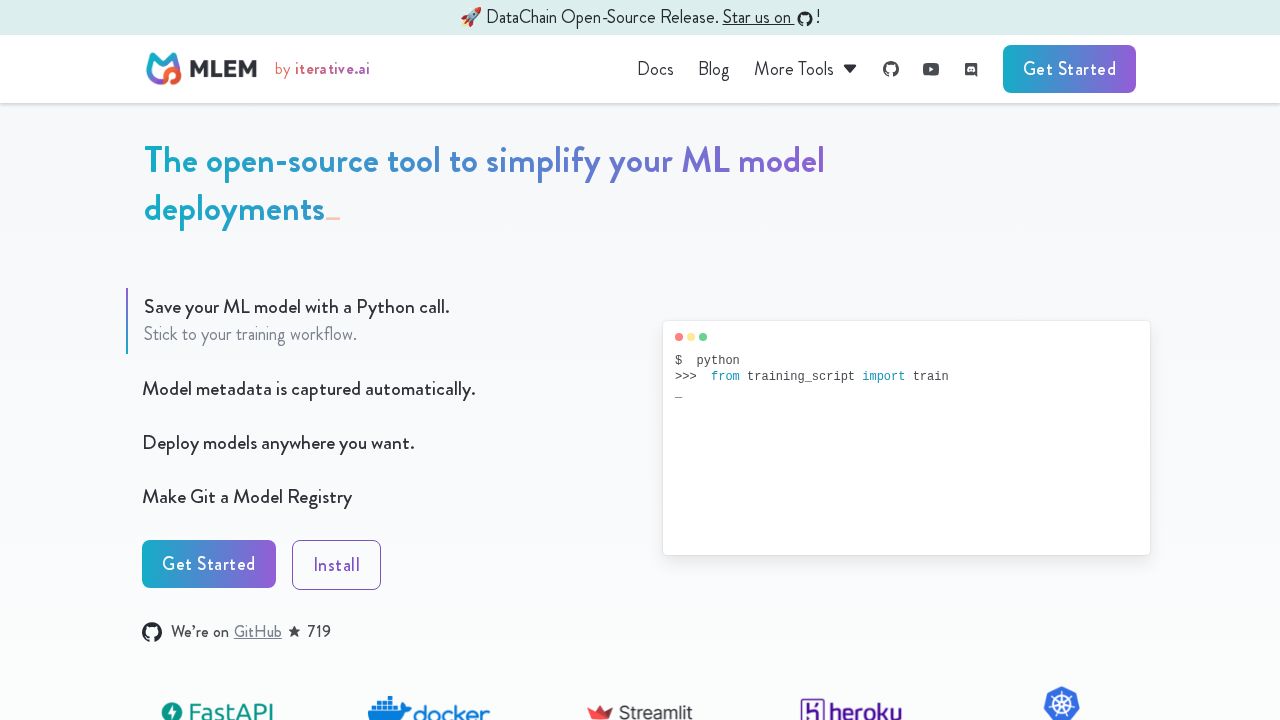Visit the iterative.ai link

coord(332,69)
